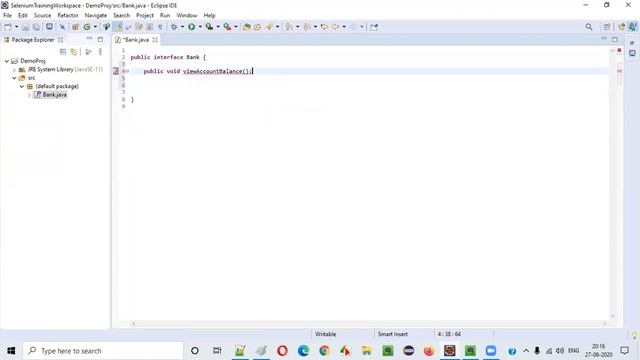Click the Save All toolbar icon
The height and width of the screenshot is (360, 640).
[x=36, y=27]
